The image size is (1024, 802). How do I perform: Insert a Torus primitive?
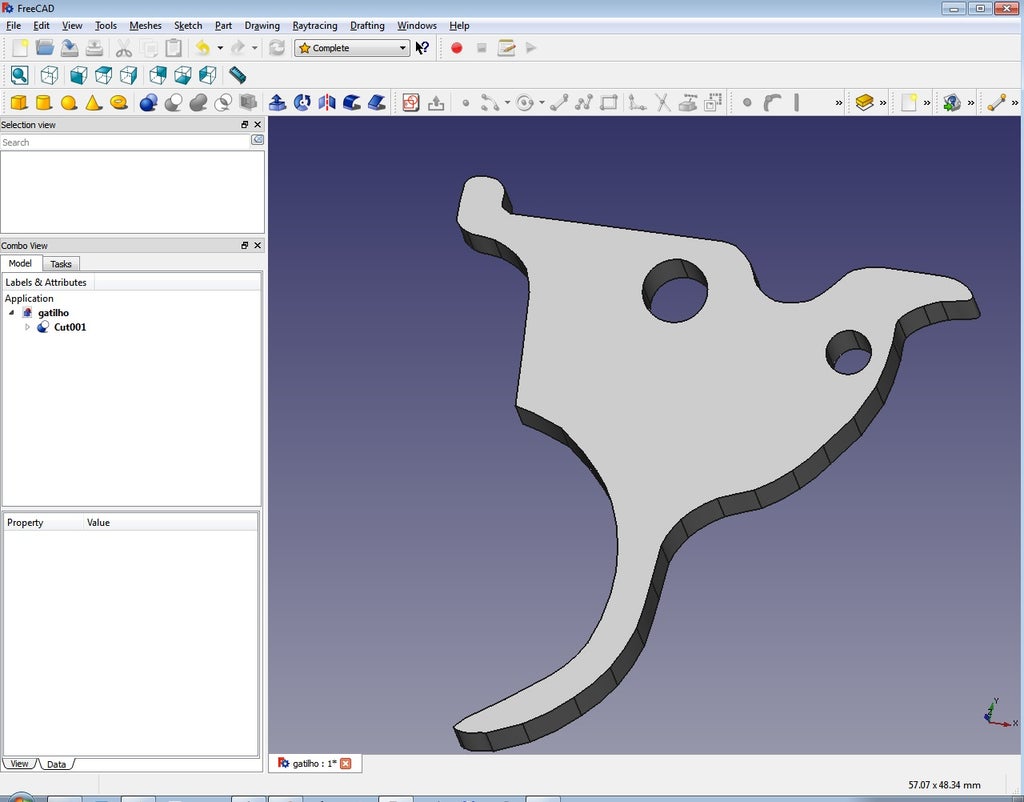(118, 102)
